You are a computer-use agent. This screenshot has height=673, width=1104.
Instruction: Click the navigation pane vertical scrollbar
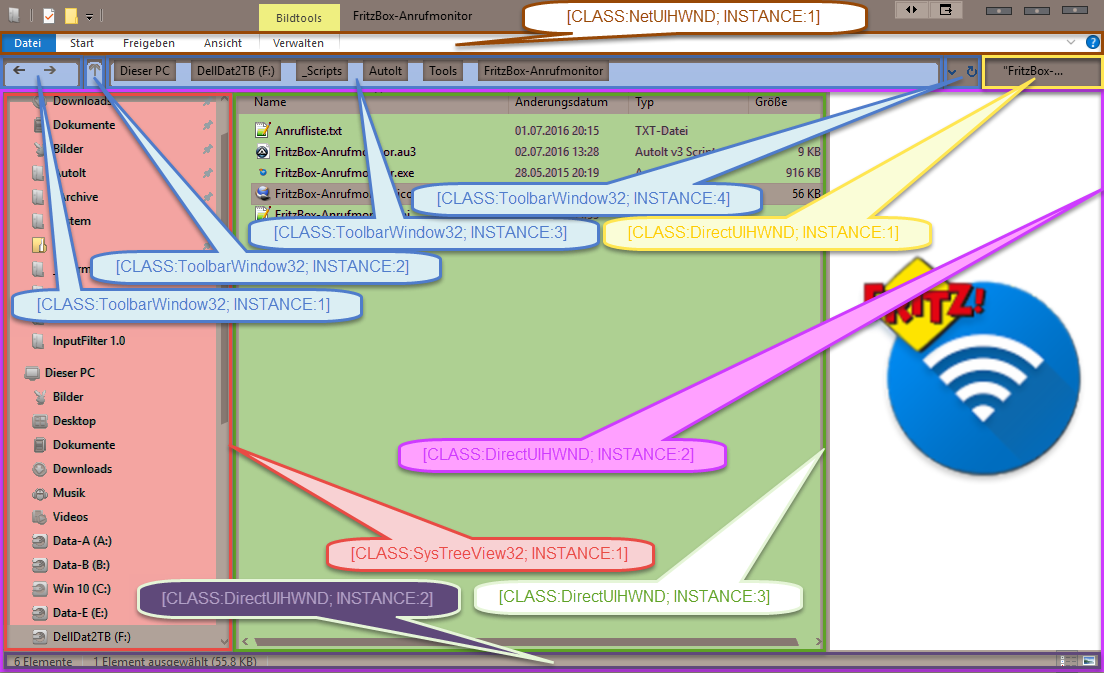[x=225, y=400]
